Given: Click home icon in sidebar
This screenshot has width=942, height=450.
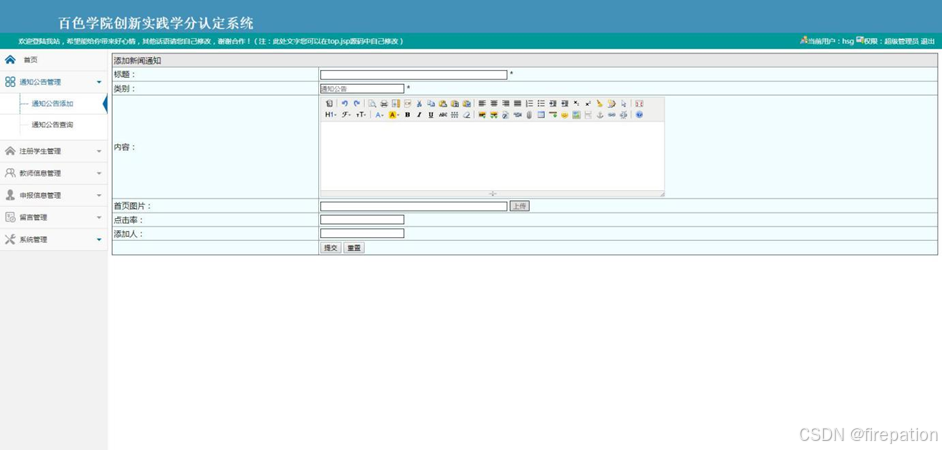Looking at the screenshot, I should tap(10, 59).
